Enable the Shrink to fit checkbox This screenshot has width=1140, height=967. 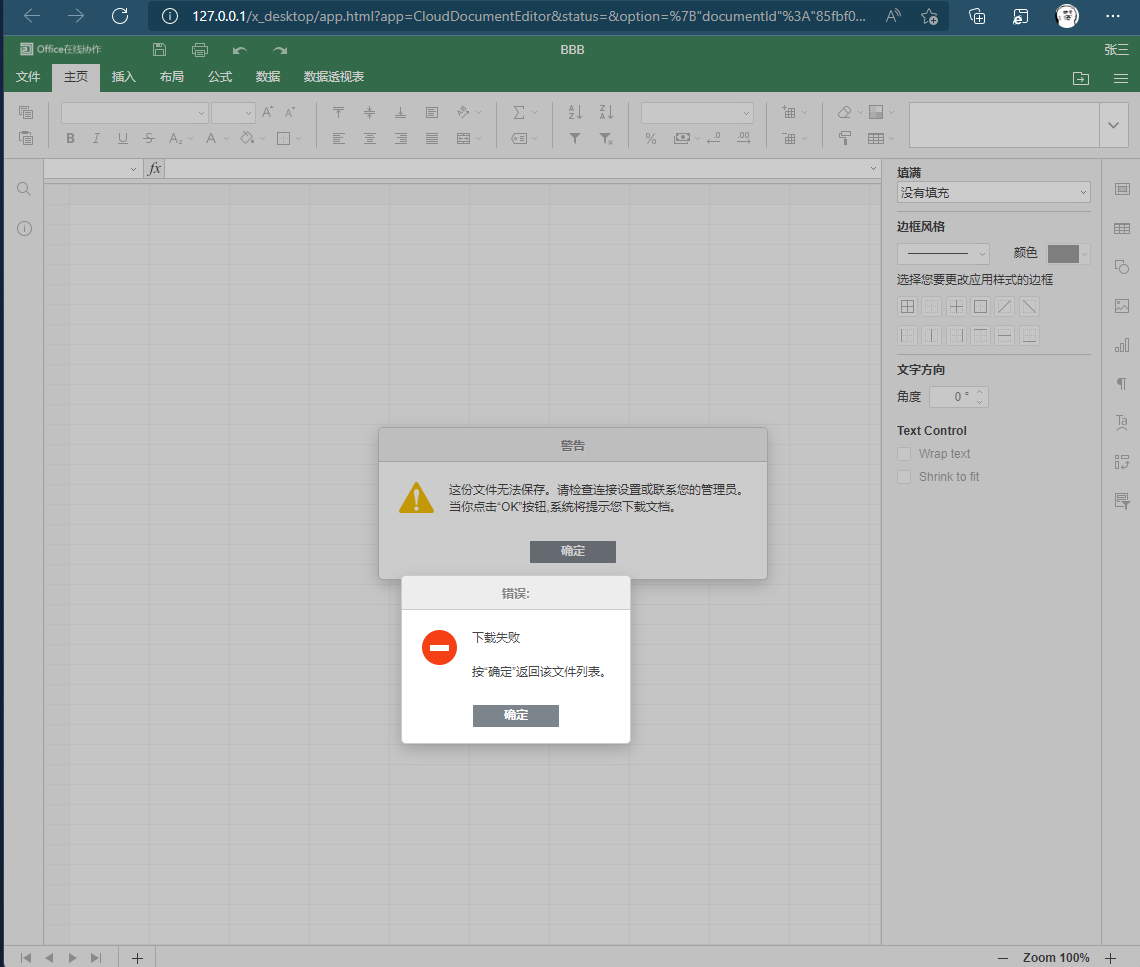tap(904, 477)
